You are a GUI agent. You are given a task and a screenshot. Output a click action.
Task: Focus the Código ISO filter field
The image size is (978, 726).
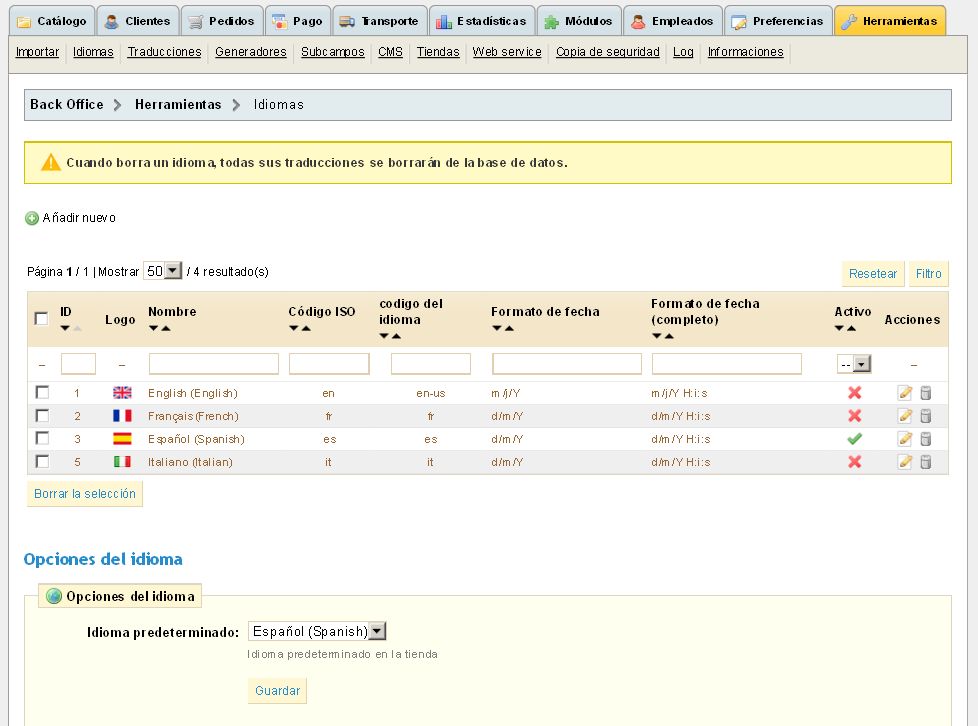329,364
